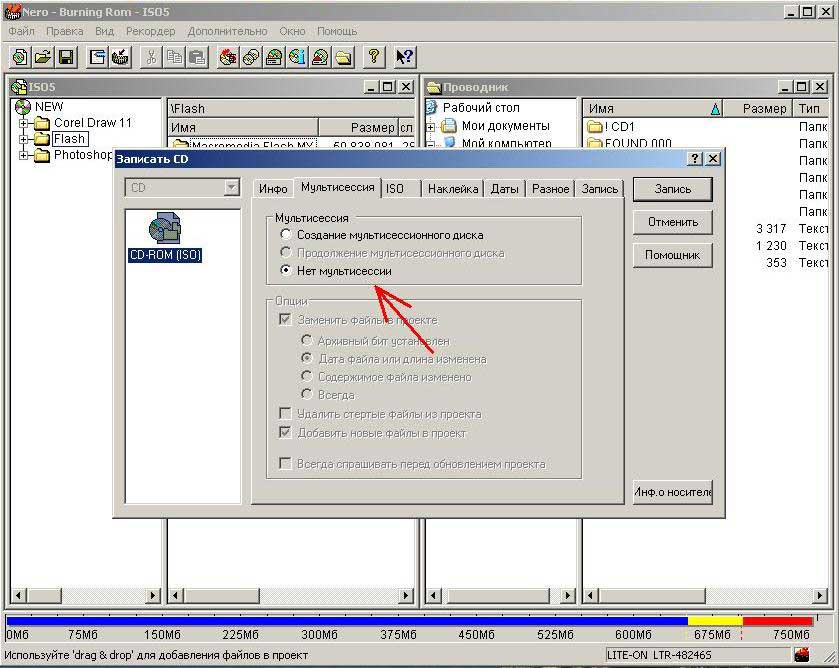Open the Дополнительно menu

227,31
